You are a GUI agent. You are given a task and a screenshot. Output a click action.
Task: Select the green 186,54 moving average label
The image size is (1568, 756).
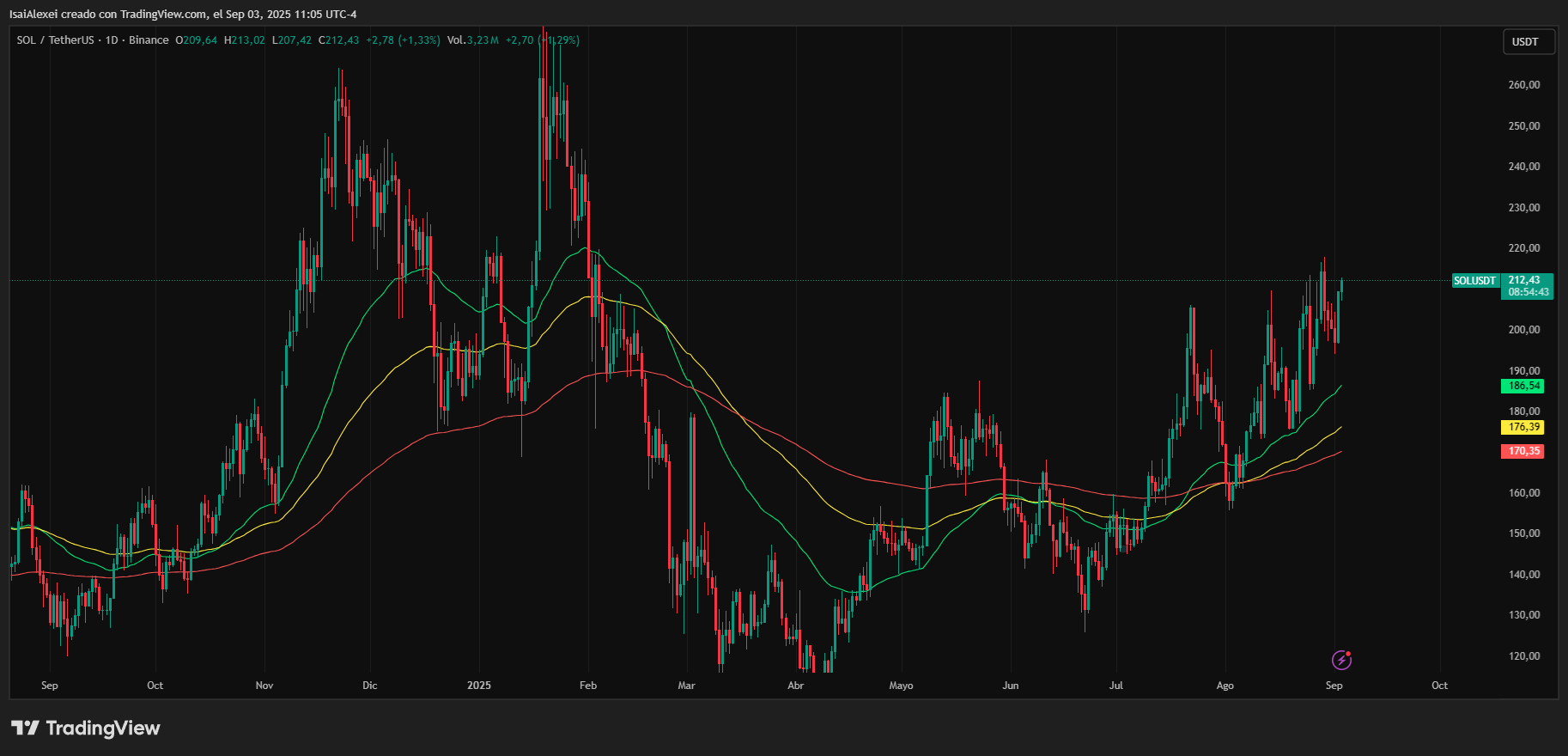click(x=1524, y=386)
